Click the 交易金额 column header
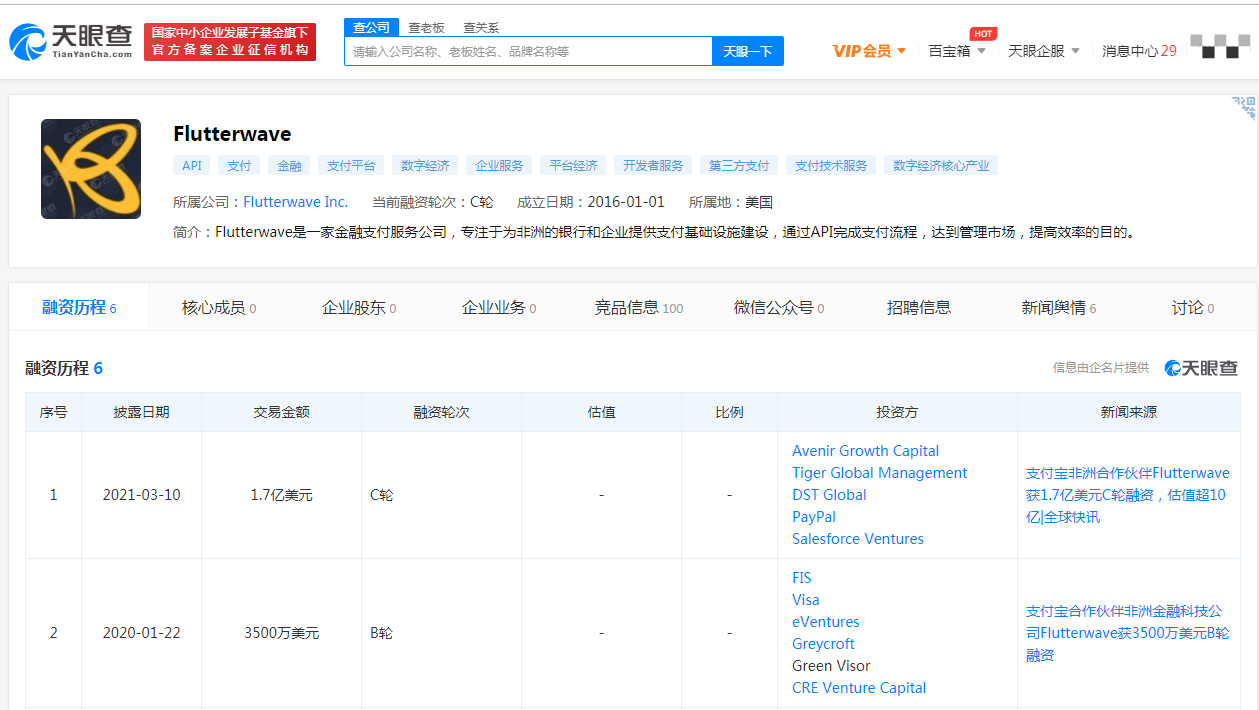1259x710 pixels. (282, 412)
